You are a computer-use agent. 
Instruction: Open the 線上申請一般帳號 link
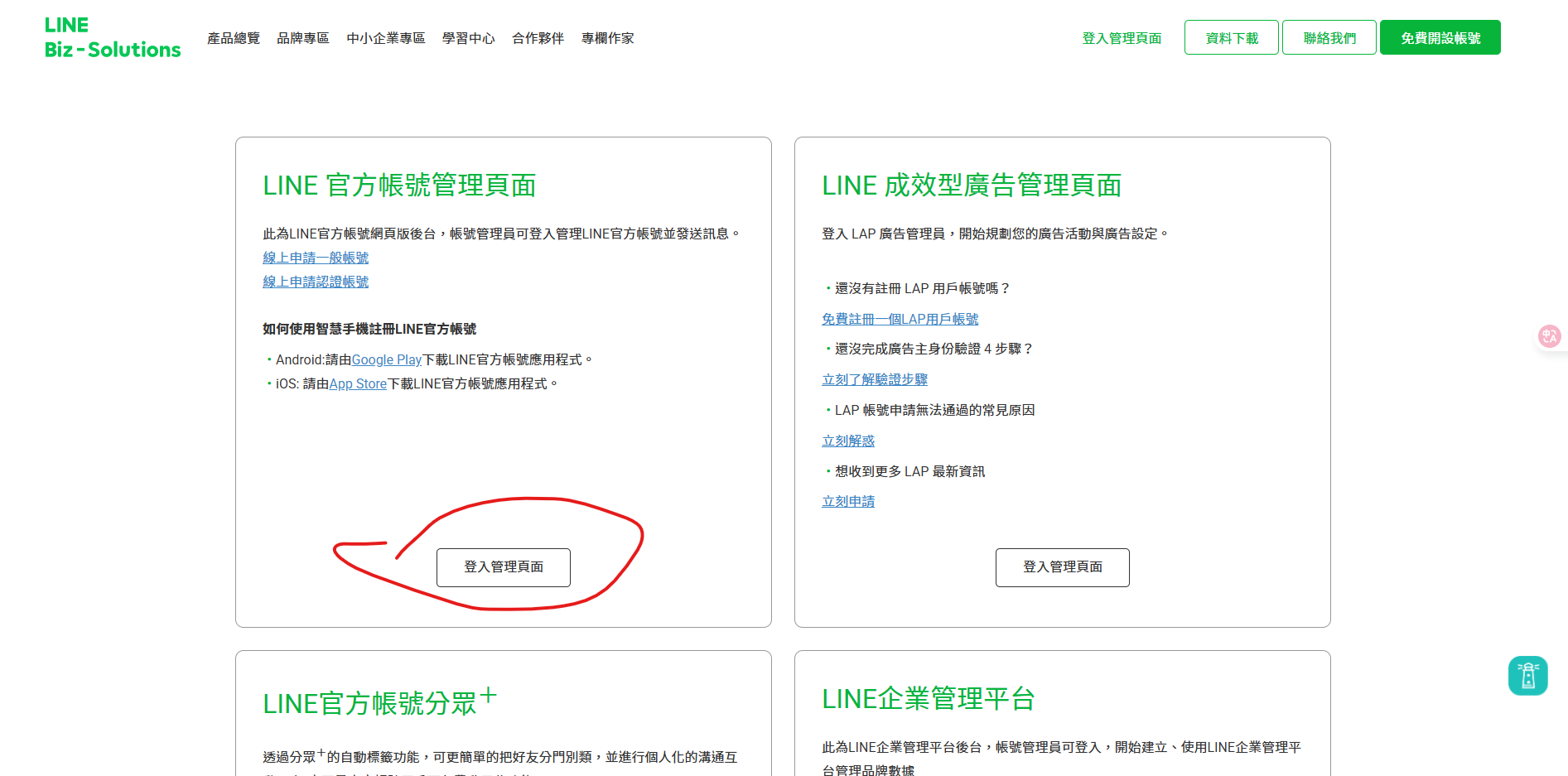coord(316,258)
